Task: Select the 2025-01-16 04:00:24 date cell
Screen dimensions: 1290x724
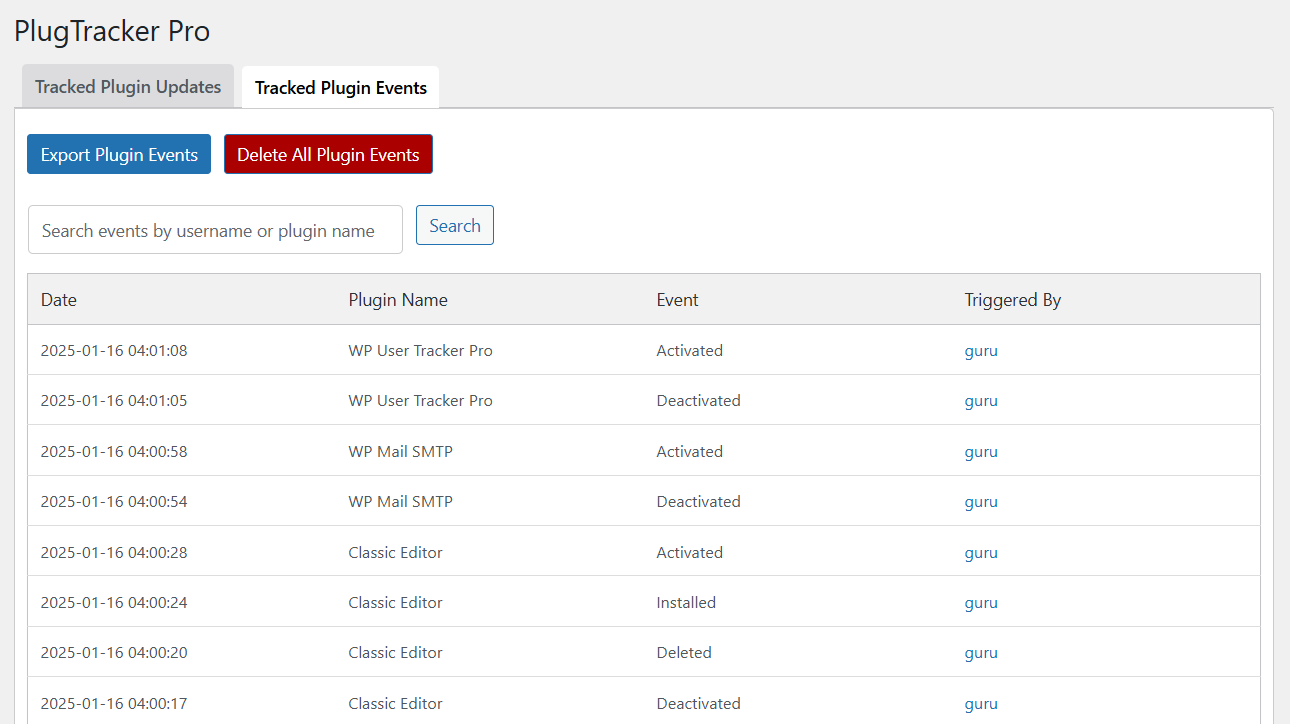Action: [x=114, y=603]
